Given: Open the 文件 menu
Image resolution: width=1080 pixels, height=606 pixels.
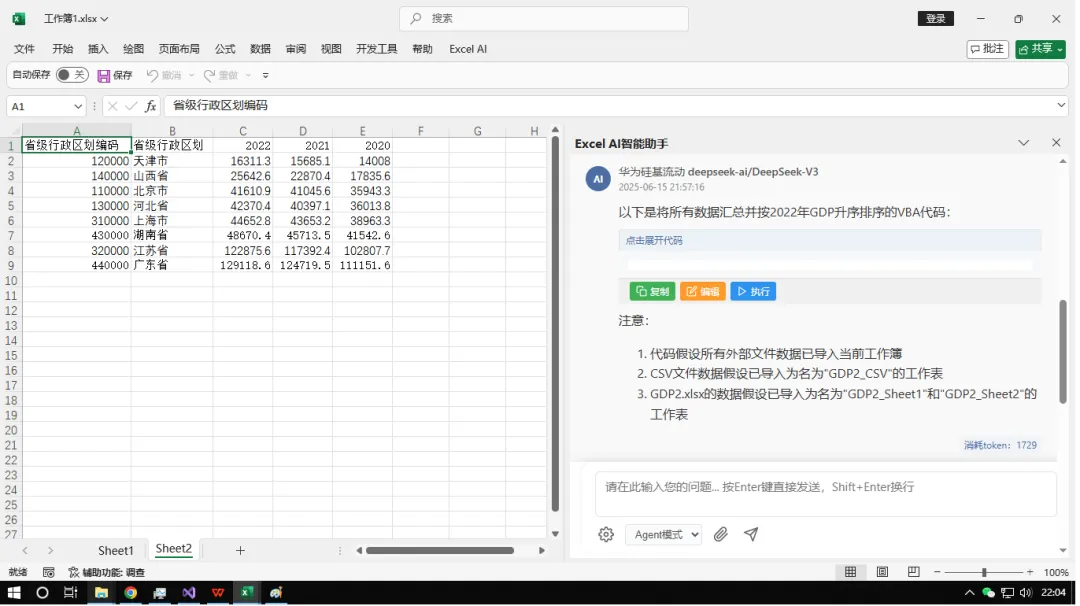Looking at the screenshot, I should tap(24, 49).
